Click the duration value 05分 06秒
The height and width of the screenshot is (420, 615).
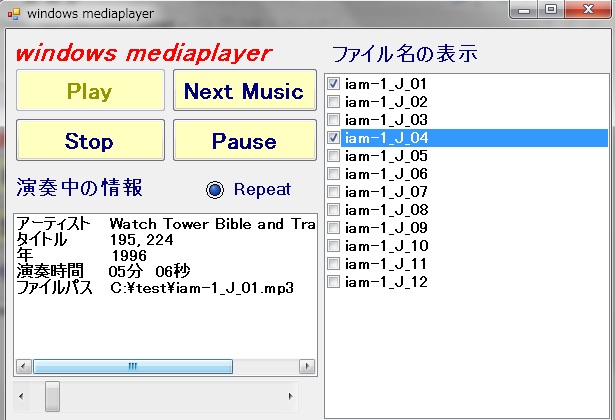click(x=149, y=271)
